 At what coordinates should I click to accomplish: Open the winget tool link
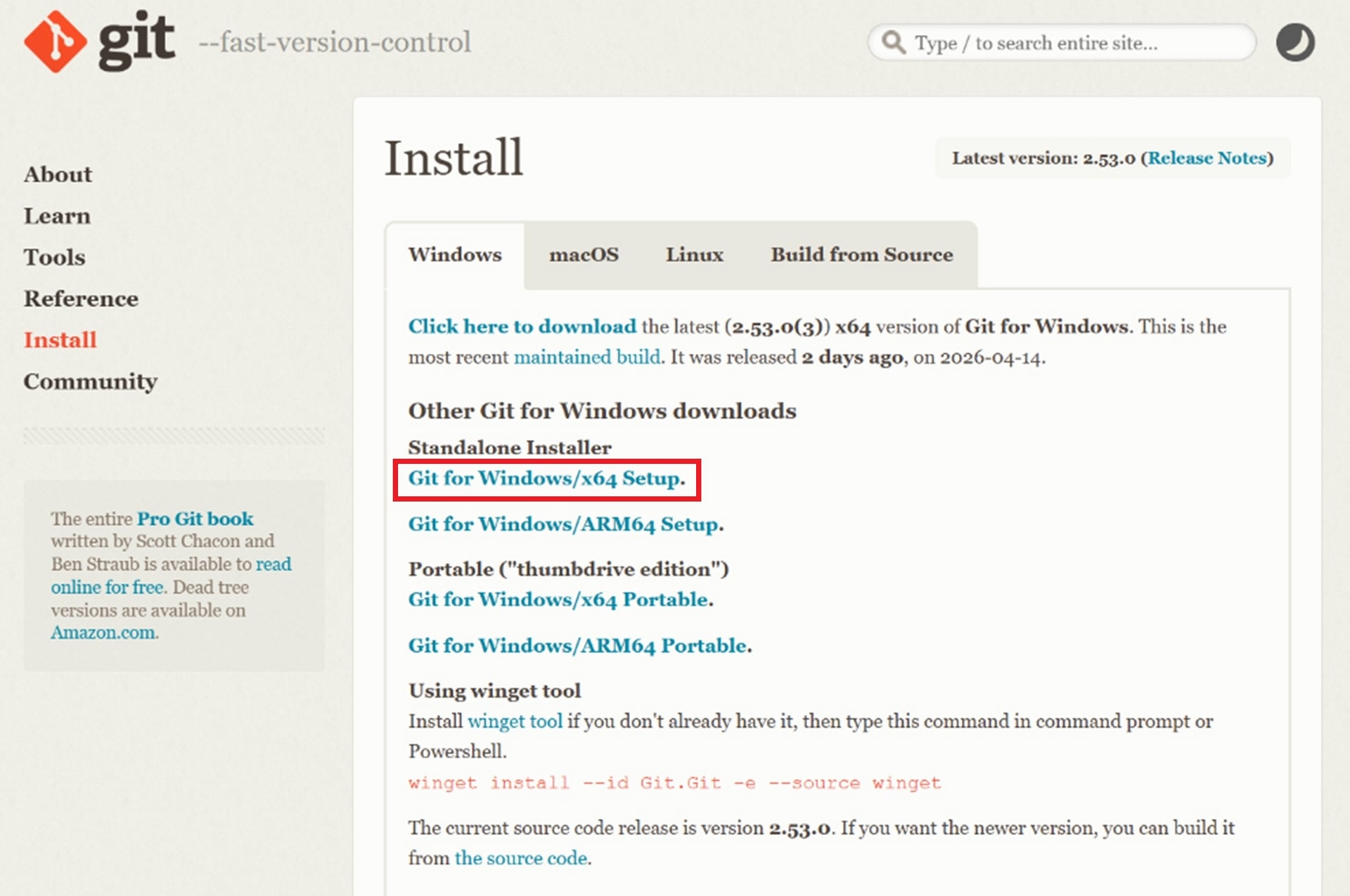515,722
